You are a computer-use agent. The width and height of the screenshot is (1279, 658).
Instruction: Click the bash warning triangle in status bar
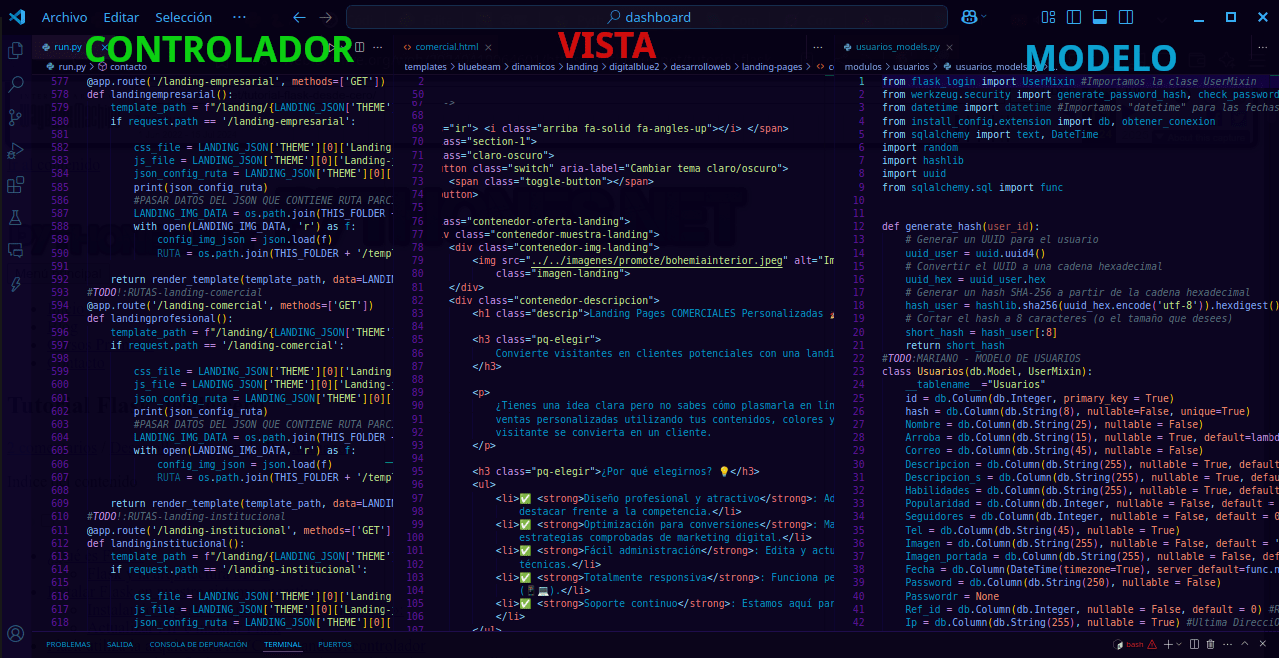click(1152, 644)
